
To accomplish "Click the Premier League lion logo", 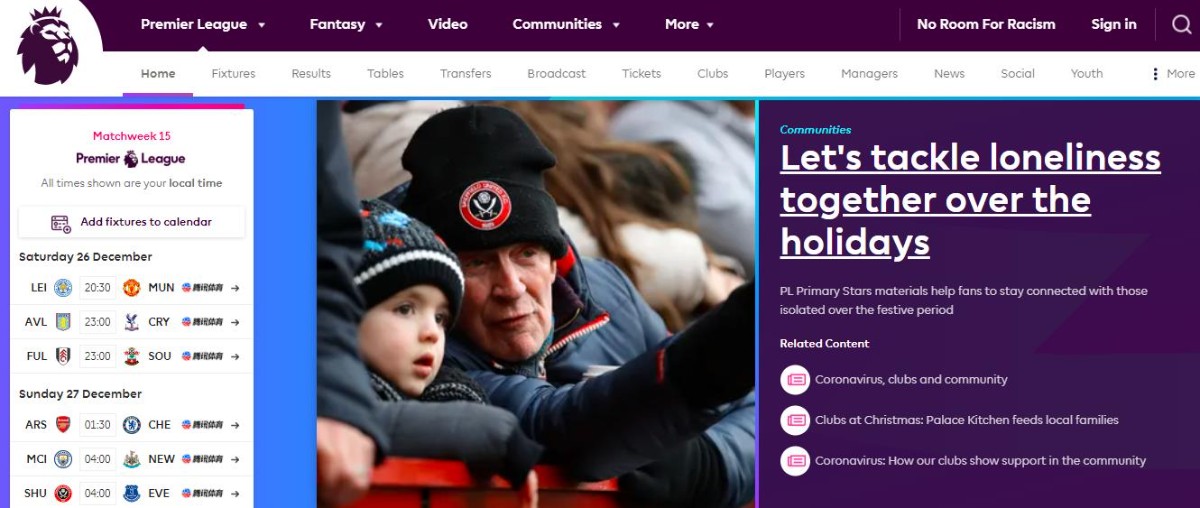I will point(48,46).
